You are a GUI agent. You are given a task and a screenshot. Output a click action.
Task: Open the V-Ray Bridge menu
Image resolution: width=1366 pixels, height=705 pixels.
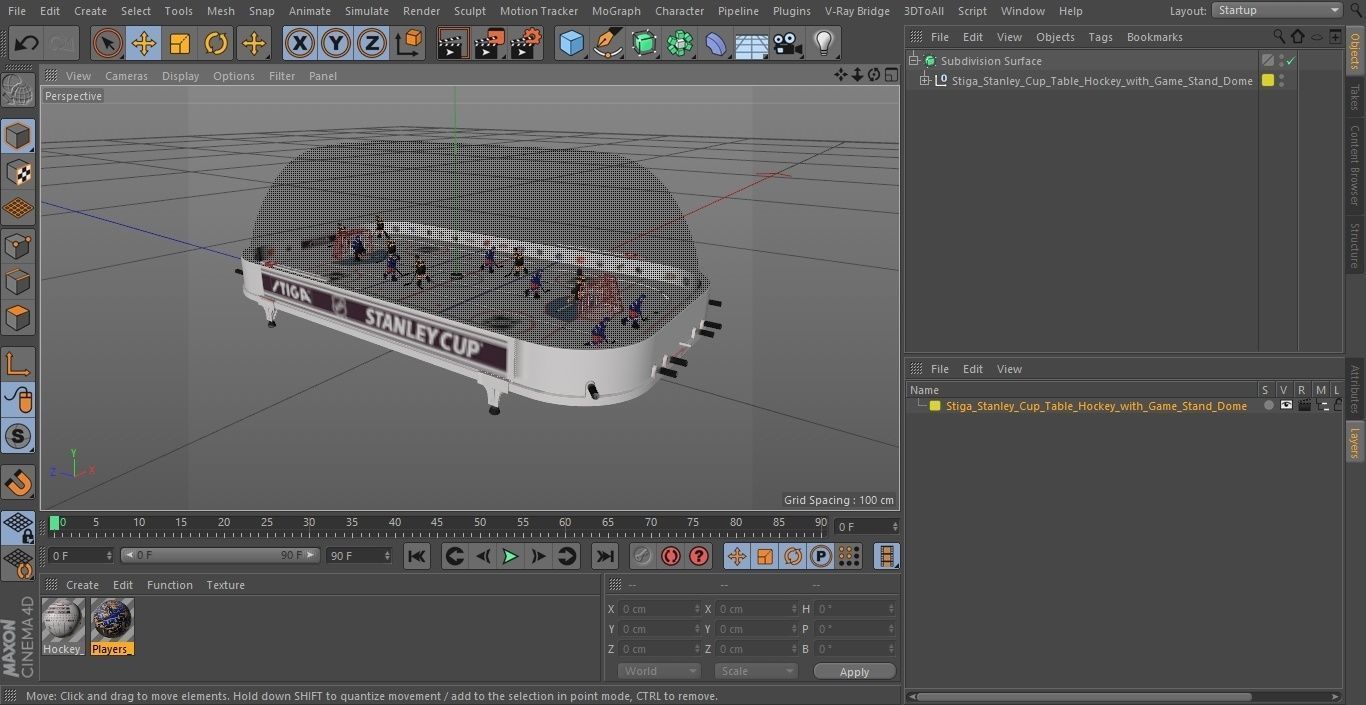pos(857,10)
